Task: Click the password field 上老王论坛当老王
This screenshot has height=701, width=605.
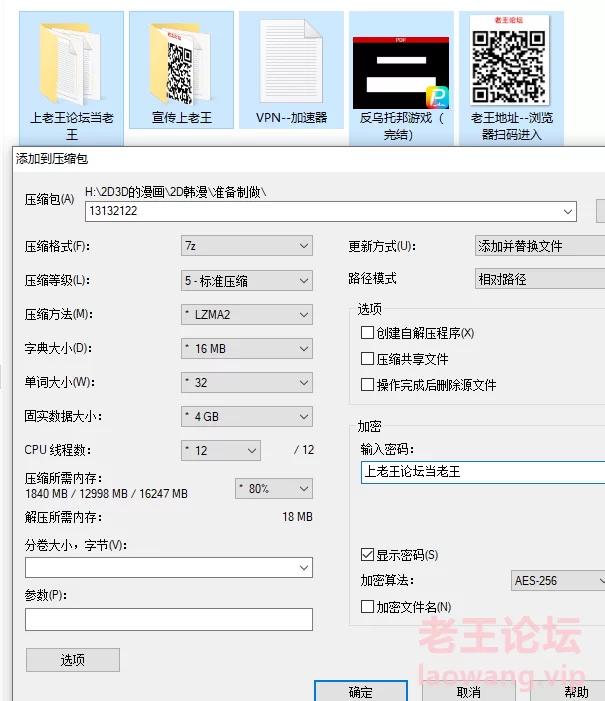Action: (x=483, y=472)
